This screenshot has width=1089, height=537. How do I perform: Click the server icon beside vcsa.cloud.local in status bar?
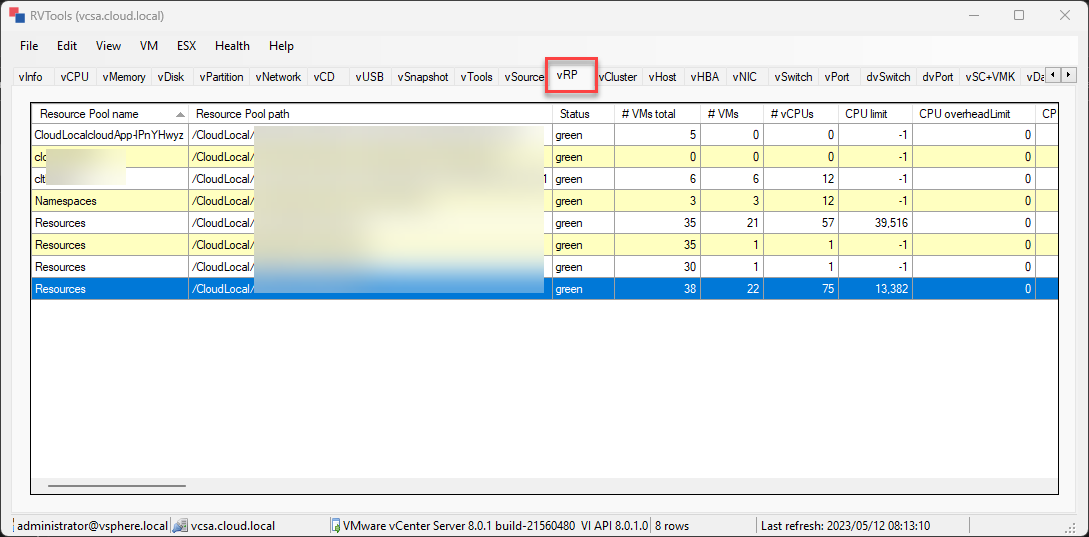(x=180, y=526)
